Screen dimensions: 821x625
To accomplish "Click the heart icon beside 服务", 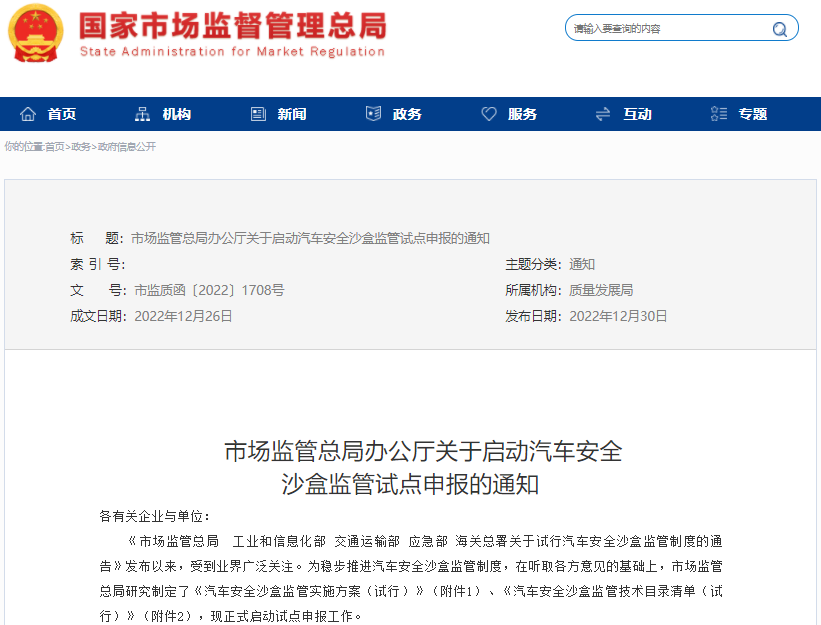I will (x=489, y=113).
